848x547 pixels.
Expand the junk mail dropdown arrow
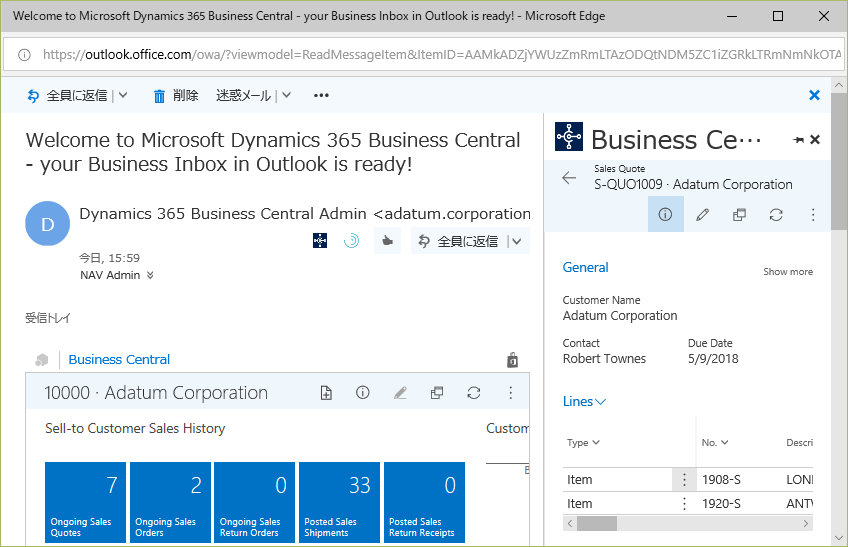[x=287, y=95]
